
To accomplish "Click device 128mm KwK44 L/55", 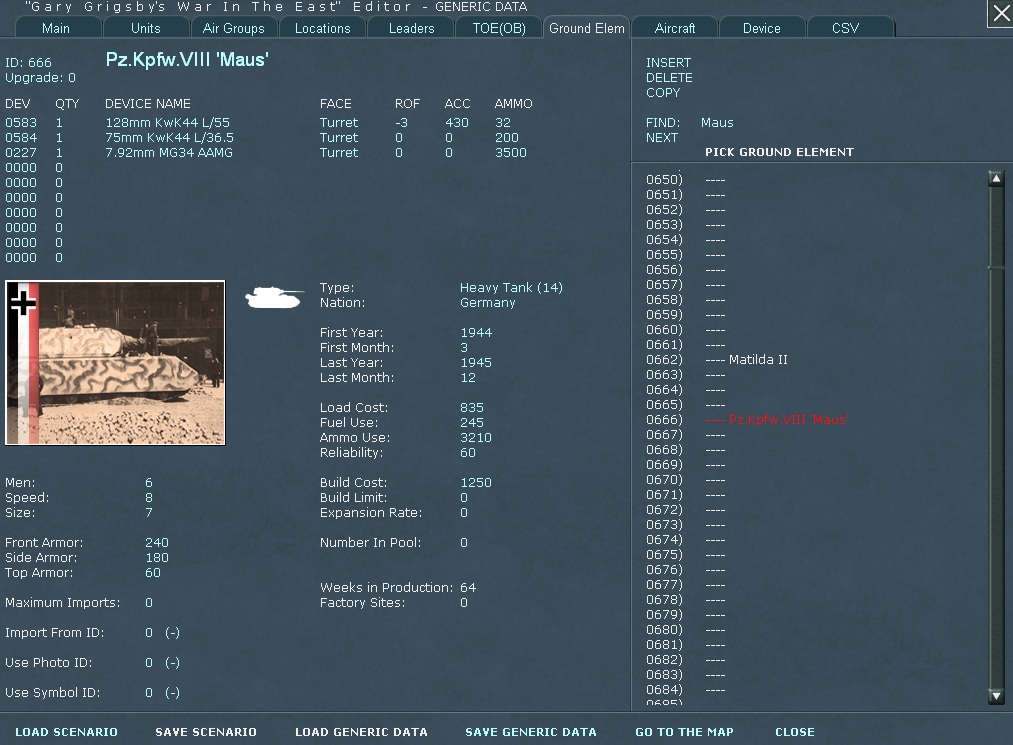I will tap(167, 123).
